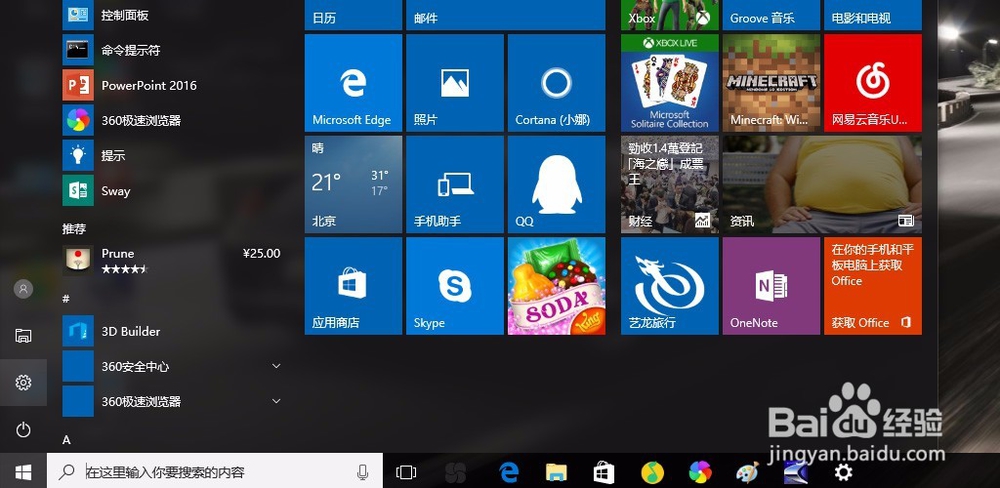1000x488 pixels.
Task: Open the Microsoft Edge tile
Action: pos(353,83)
